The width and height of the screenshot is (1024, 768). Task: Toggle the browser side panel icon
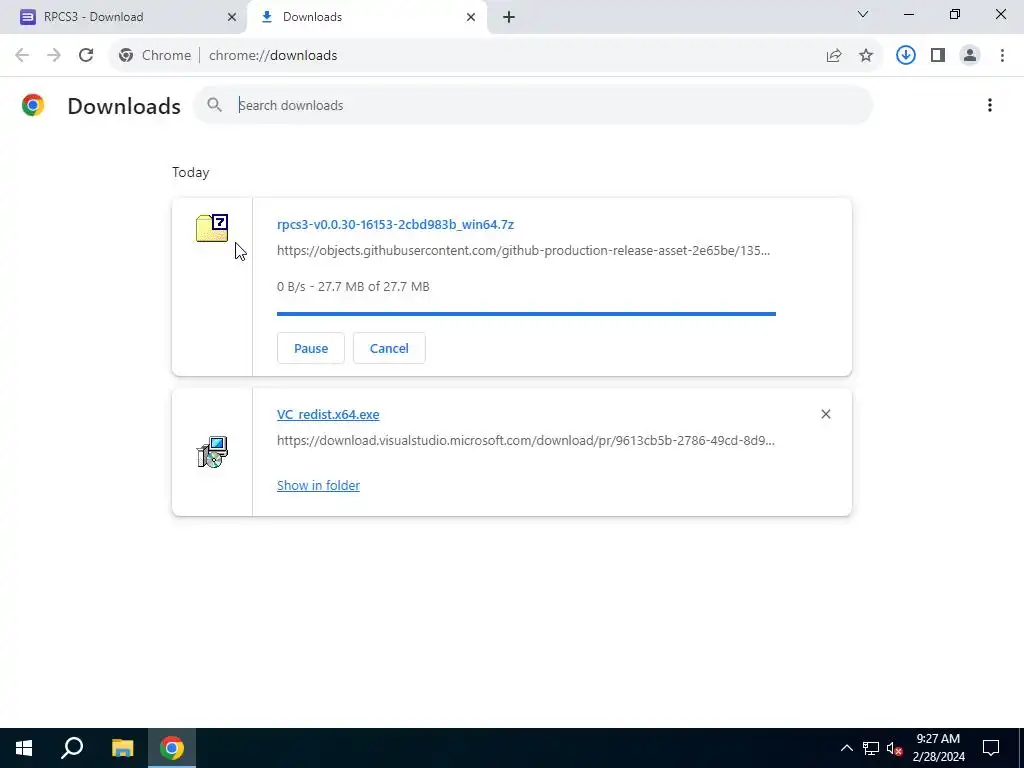point(938,56)
